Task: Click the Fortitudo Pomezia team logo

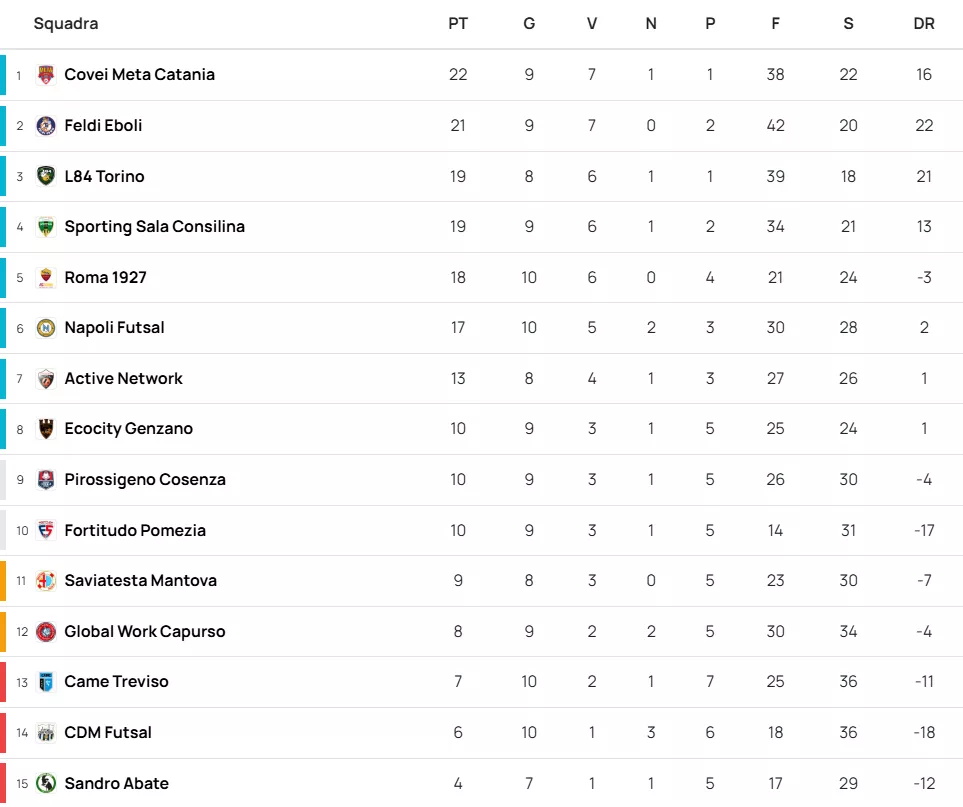Action: tap(46, 531)
